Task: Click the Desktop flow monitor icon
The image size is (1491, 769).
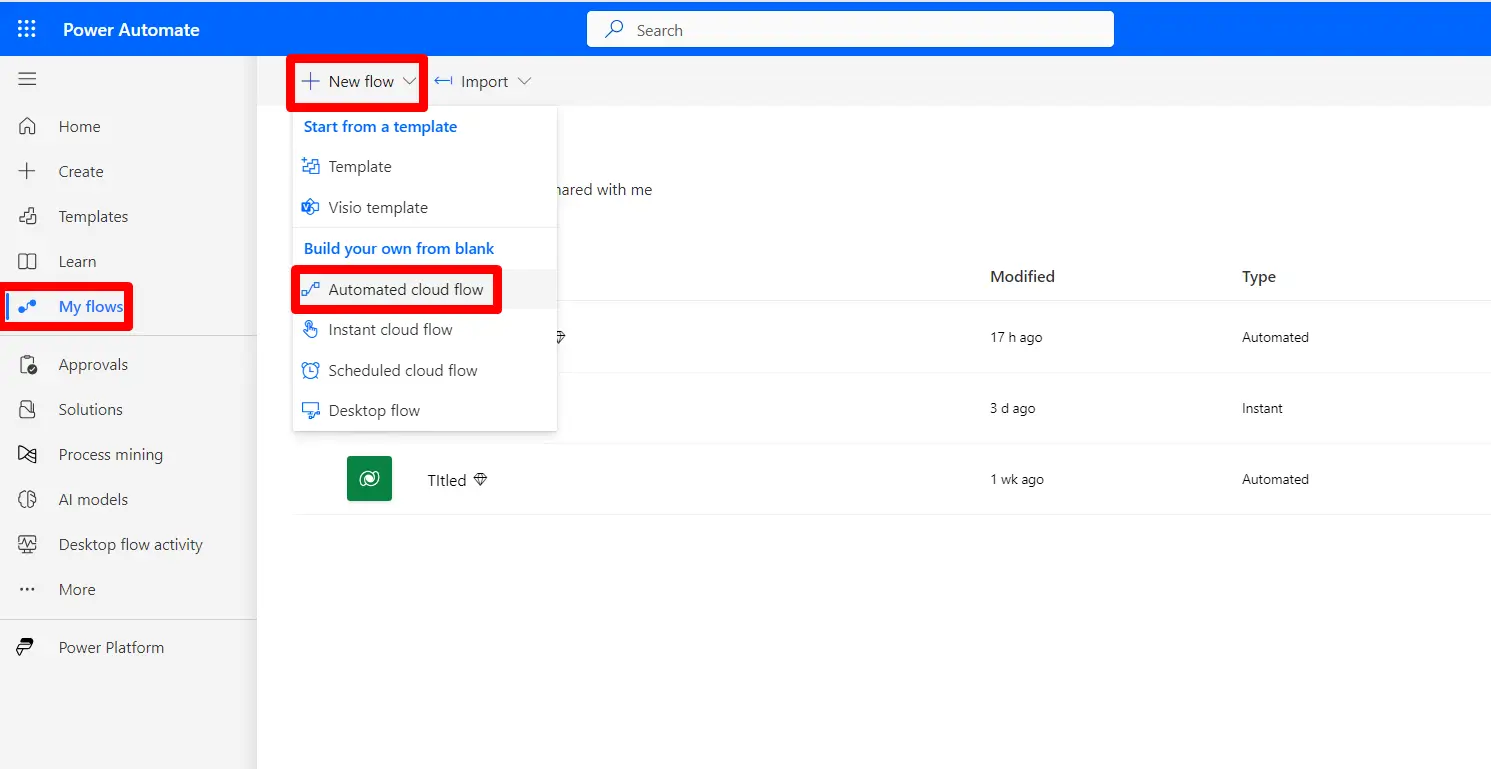Action: [311, 410]
